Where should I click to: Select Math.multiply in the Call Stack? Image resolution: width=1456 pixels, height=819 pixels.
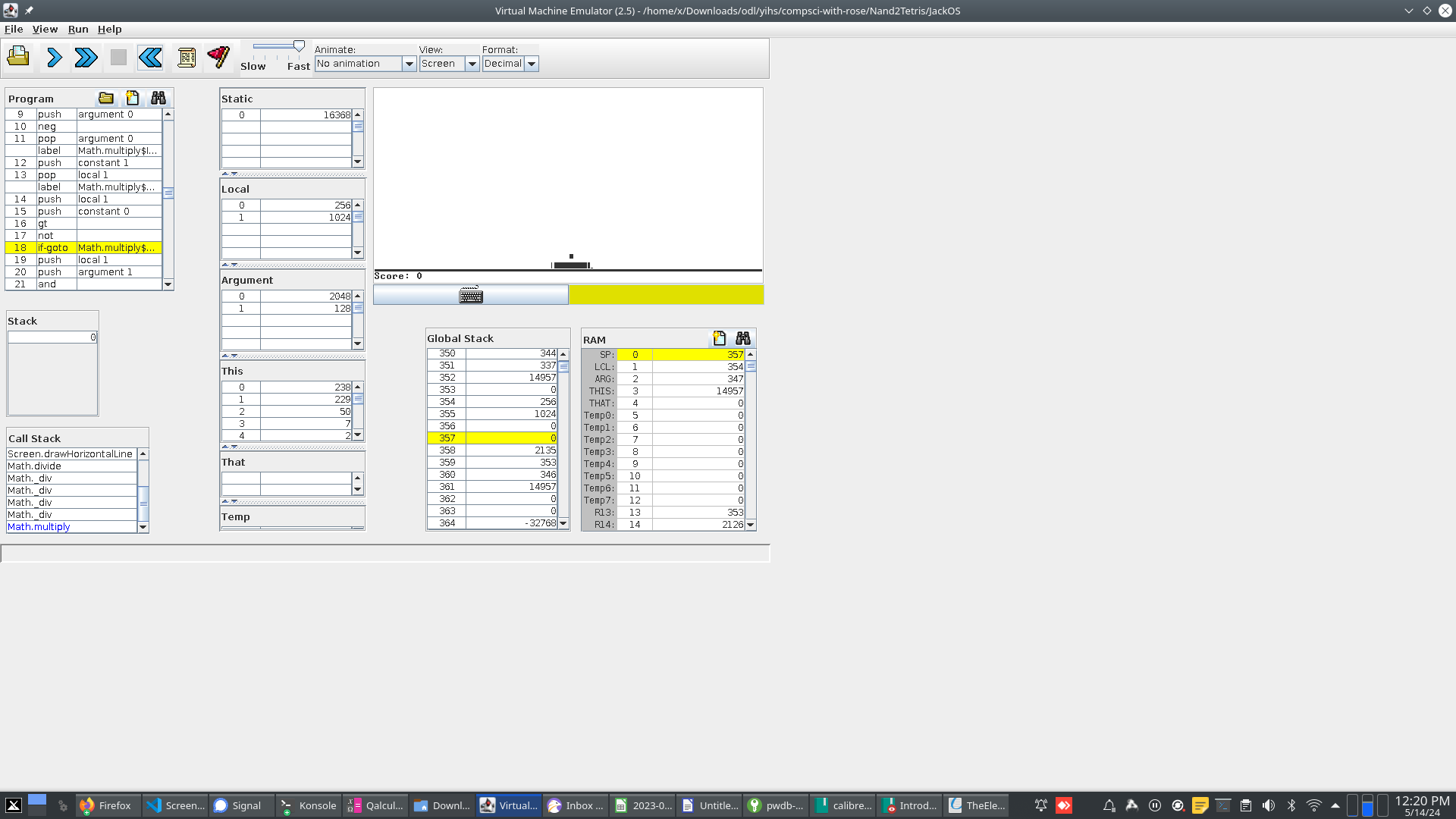[x=39, y=526]
